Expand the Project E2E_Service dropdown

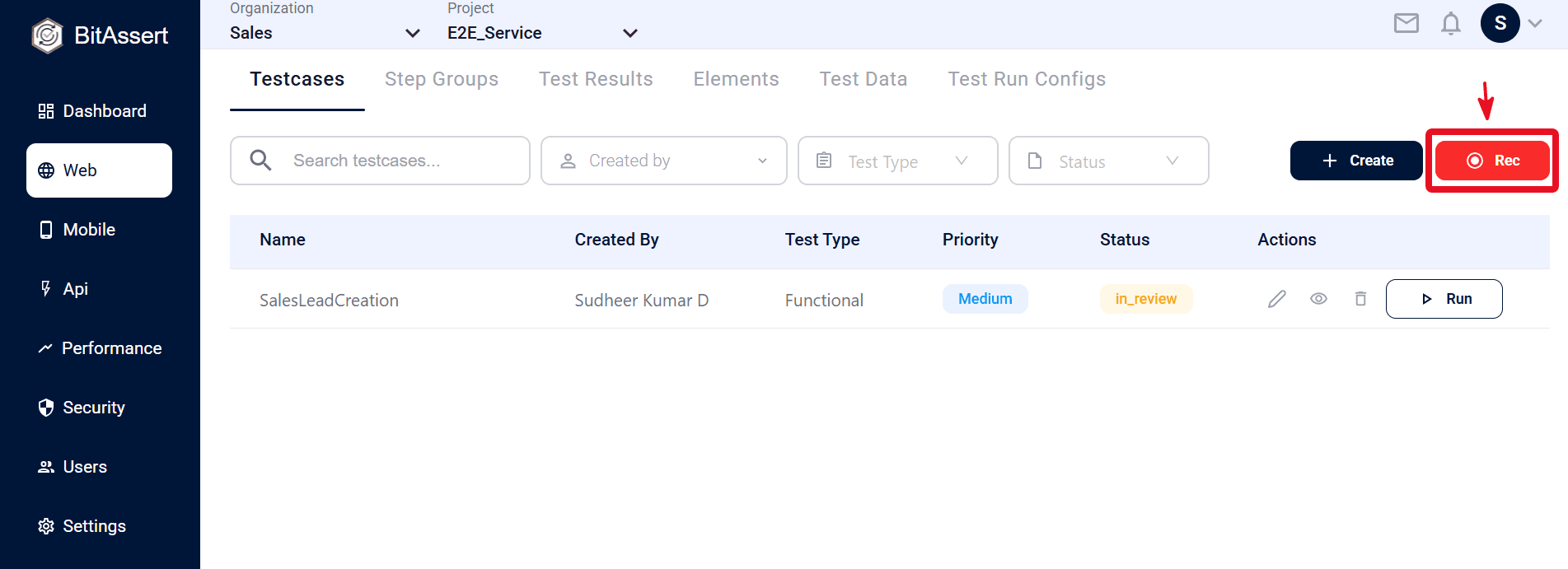pyautogui.click(x=543, y=33)
